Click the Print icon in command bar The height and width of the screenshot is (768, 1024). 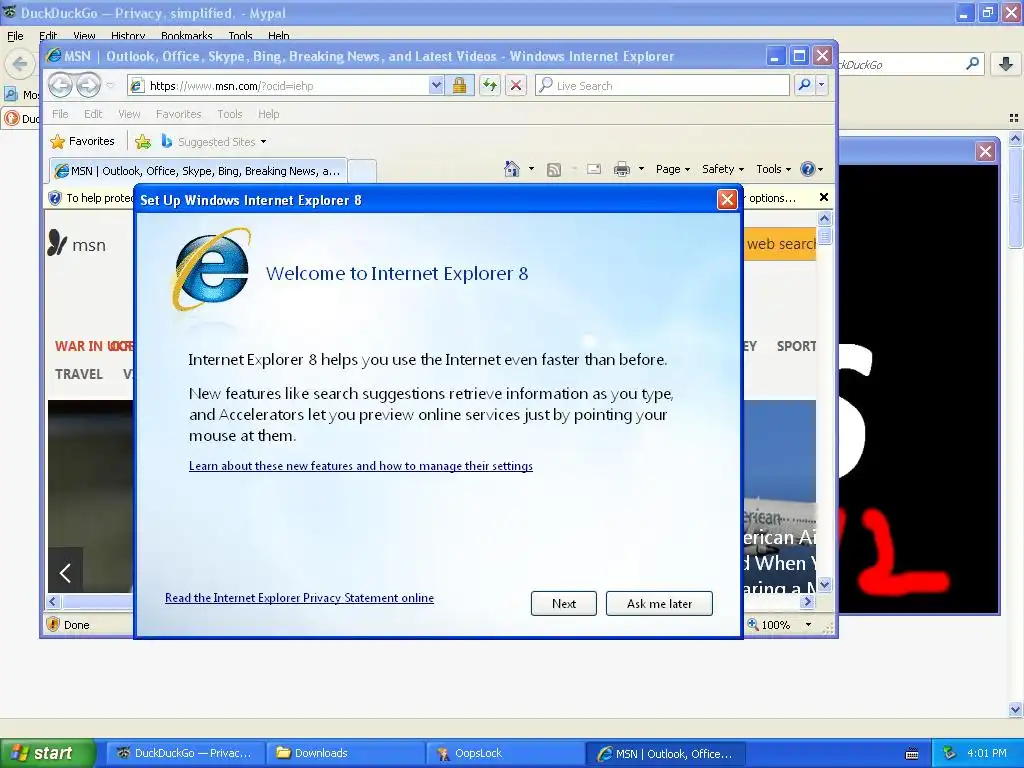pos(622,170)
